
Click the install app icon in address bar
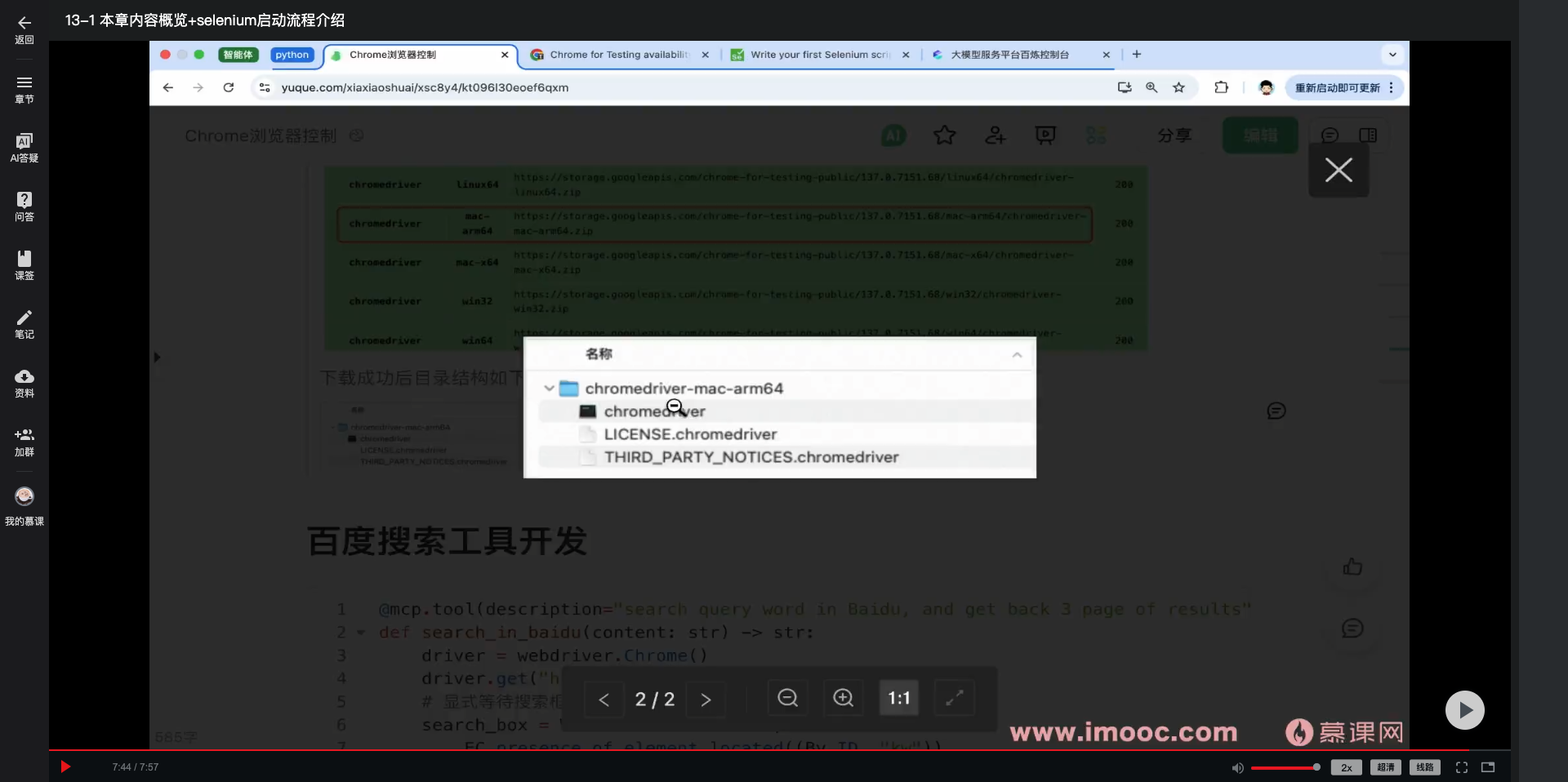pos(1125,87)
